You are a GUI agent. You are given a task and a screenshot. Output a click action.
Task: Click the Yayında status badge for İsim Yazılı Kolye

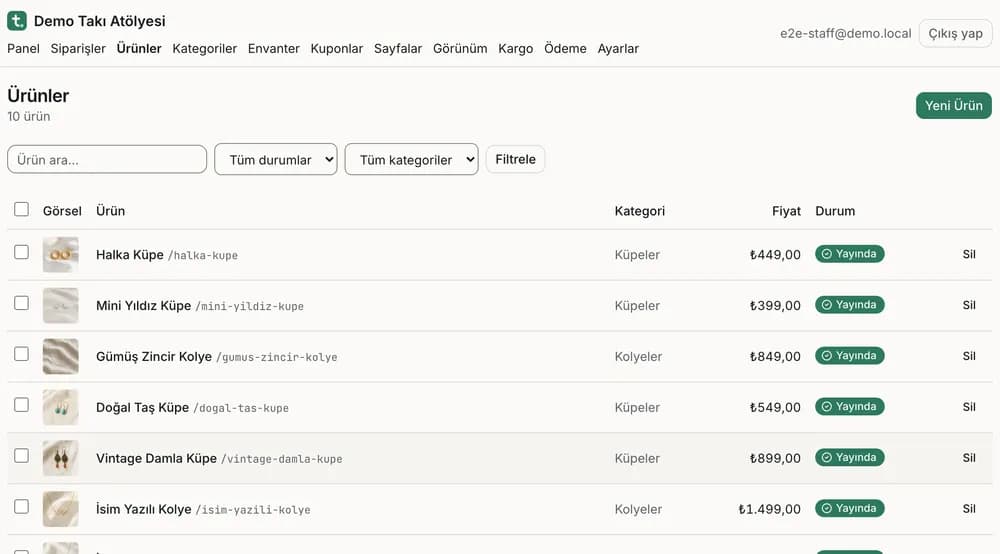click(849, 509)
